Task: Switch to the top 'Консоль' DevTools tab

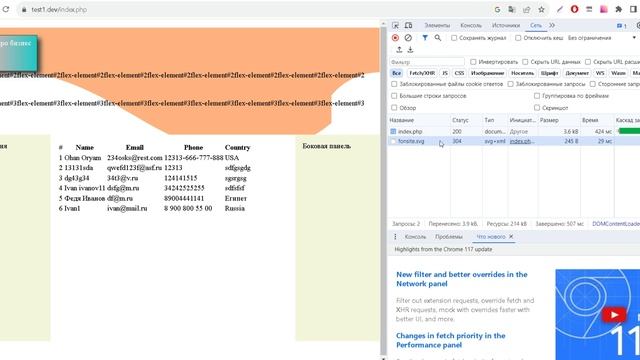Action: point(471,25)
